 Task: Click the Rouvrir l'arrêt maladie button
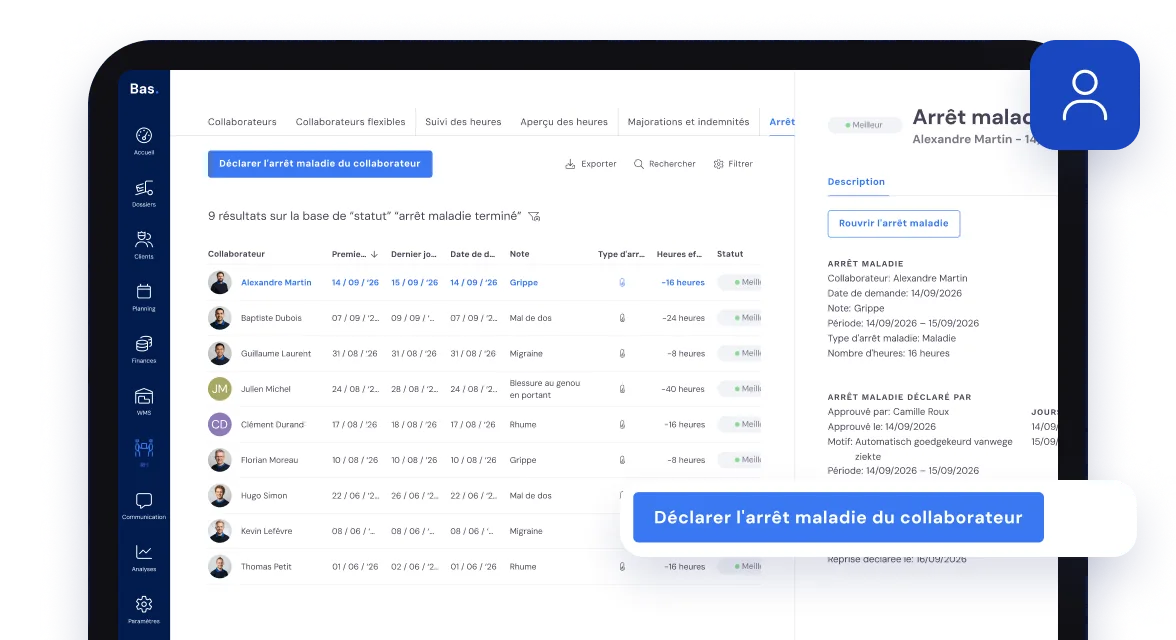pos(893,224)
